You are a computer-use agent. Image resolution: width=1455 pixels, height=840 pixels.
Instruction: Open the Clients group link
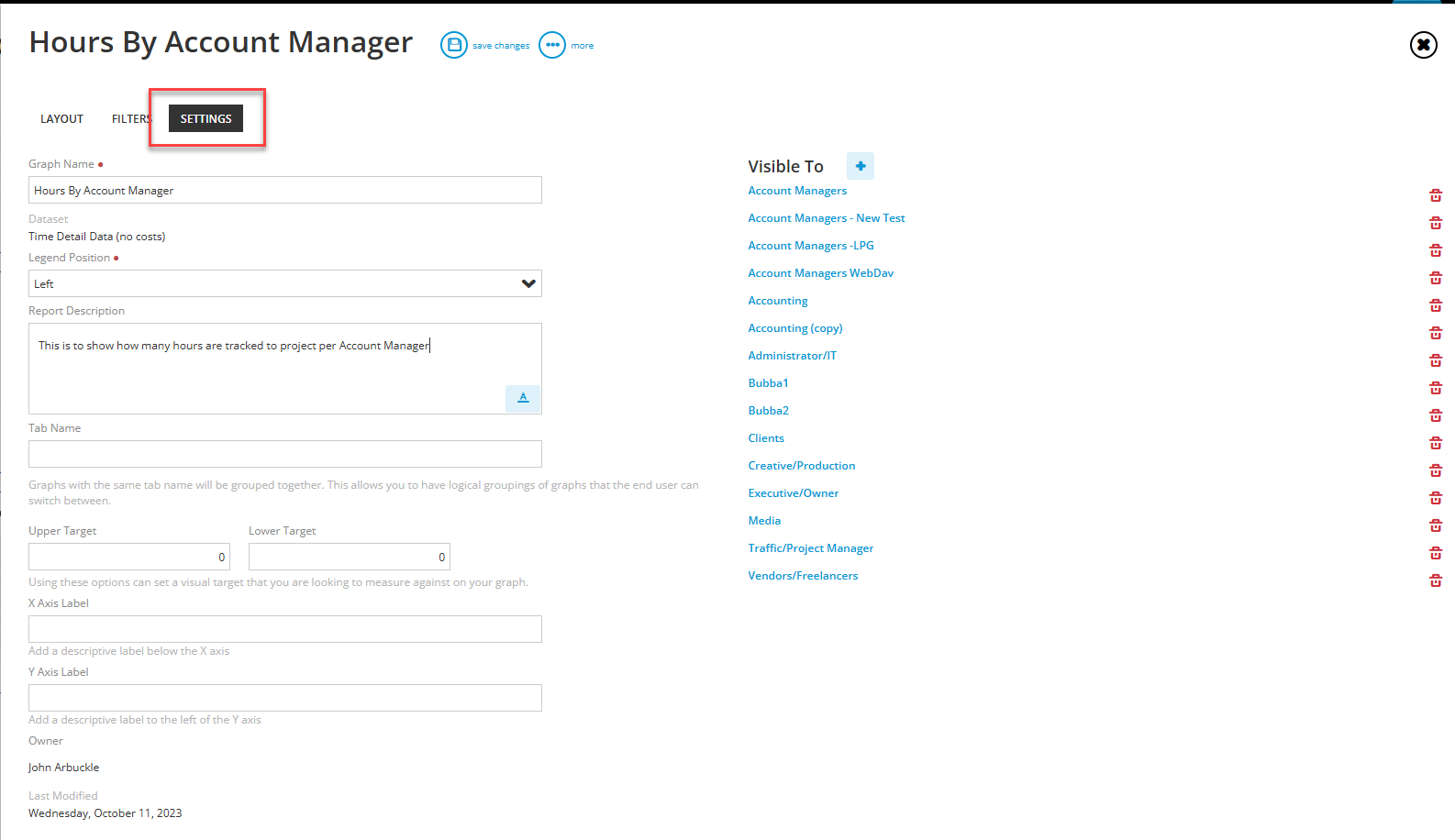pos(766,438)
